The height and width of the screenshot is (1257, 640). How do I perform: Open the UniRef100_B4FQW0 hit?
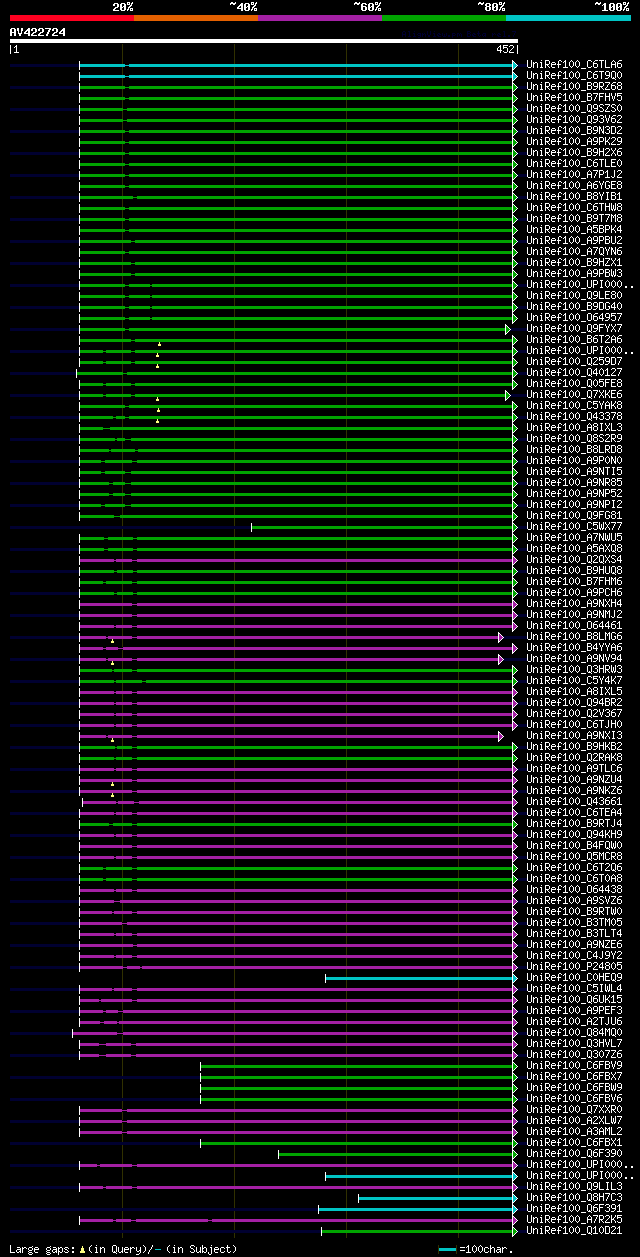tap(574, 845)
